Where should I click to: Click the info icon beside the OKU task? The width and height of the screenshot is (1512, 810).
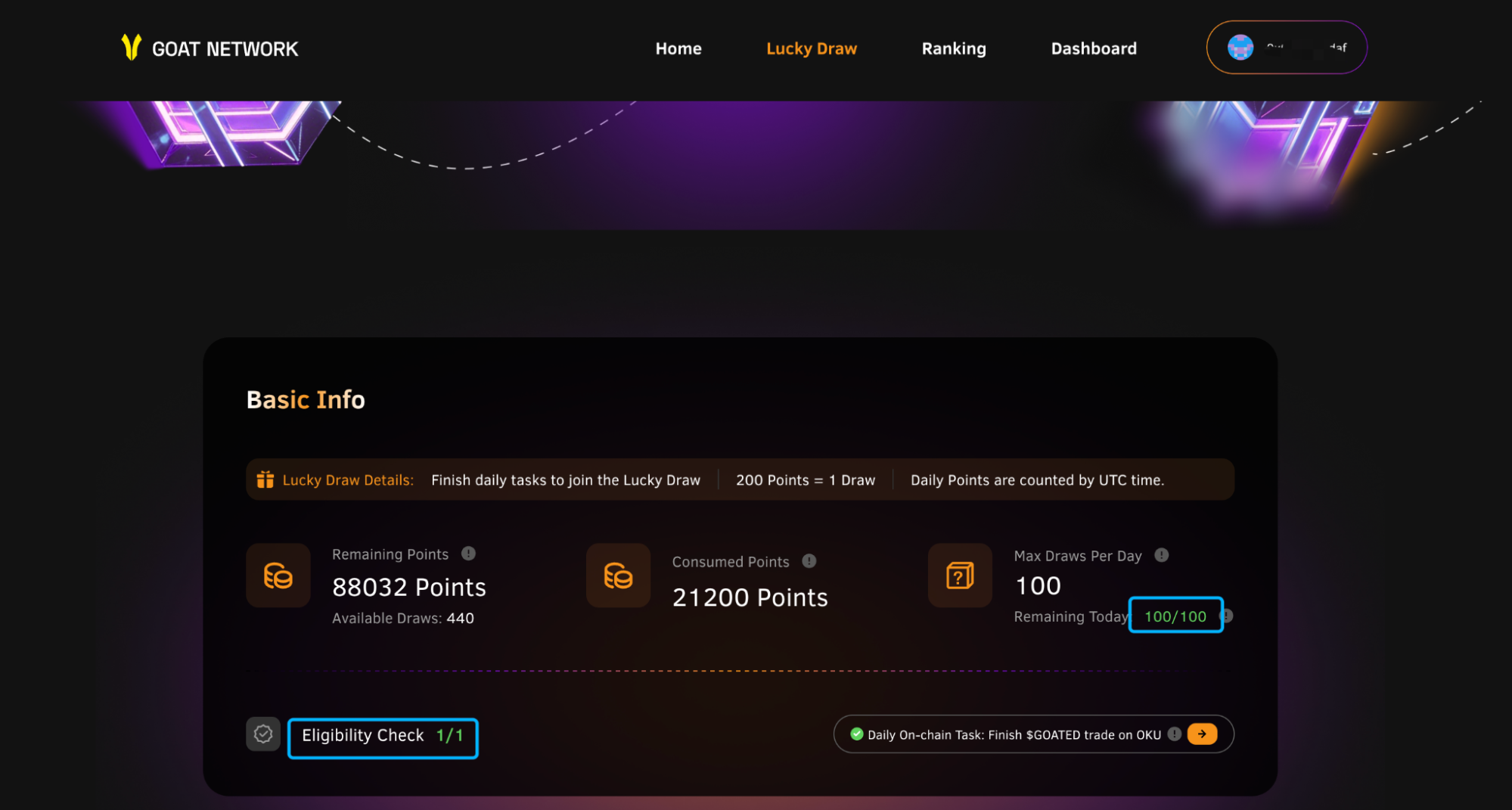(x=1174, y=734)
